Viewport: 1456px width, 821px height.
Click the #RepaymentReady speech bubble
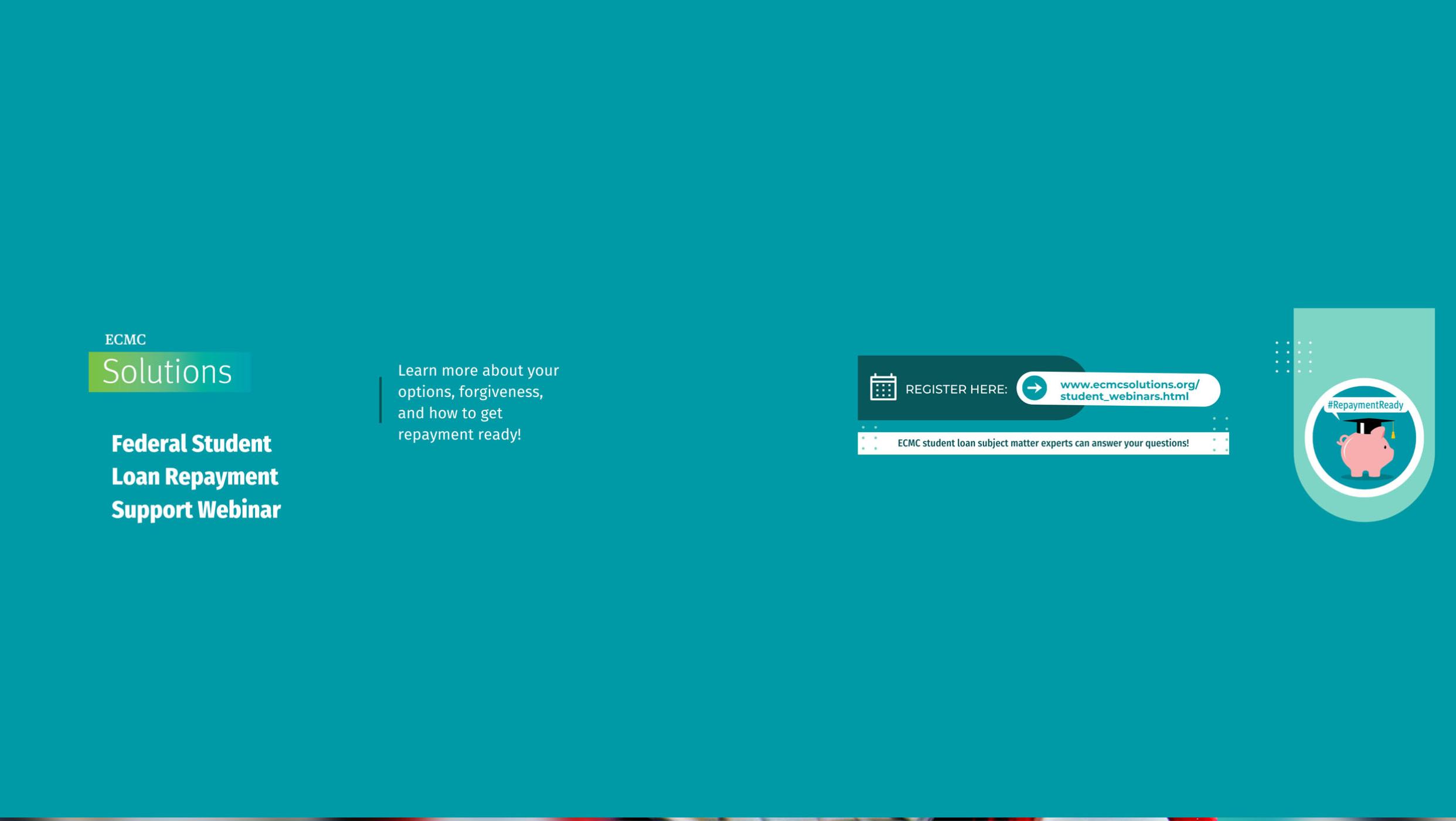coord(1365,405)
